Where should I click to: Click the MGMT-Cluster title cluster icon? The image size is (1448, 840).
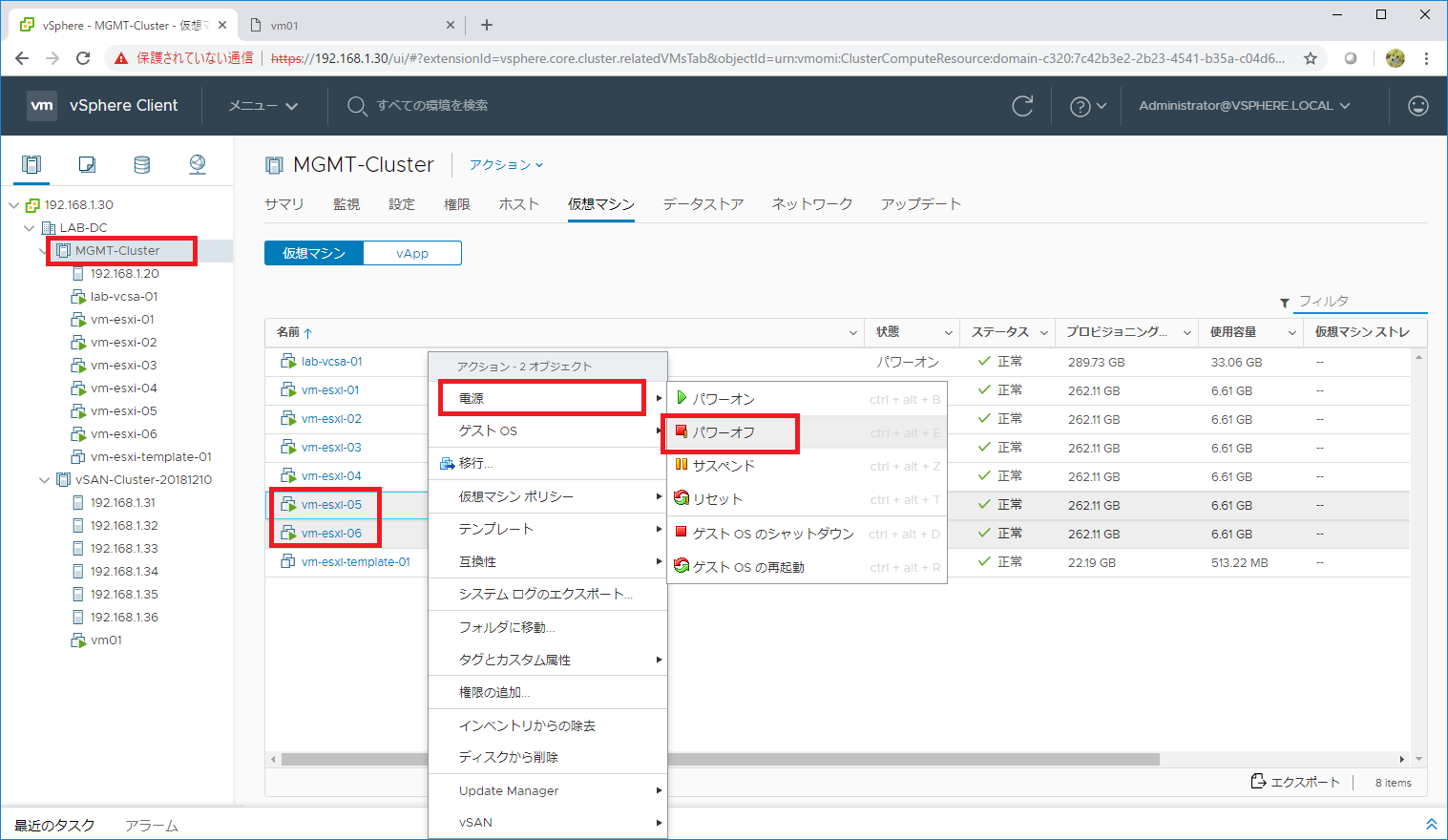tap(274, 165)
